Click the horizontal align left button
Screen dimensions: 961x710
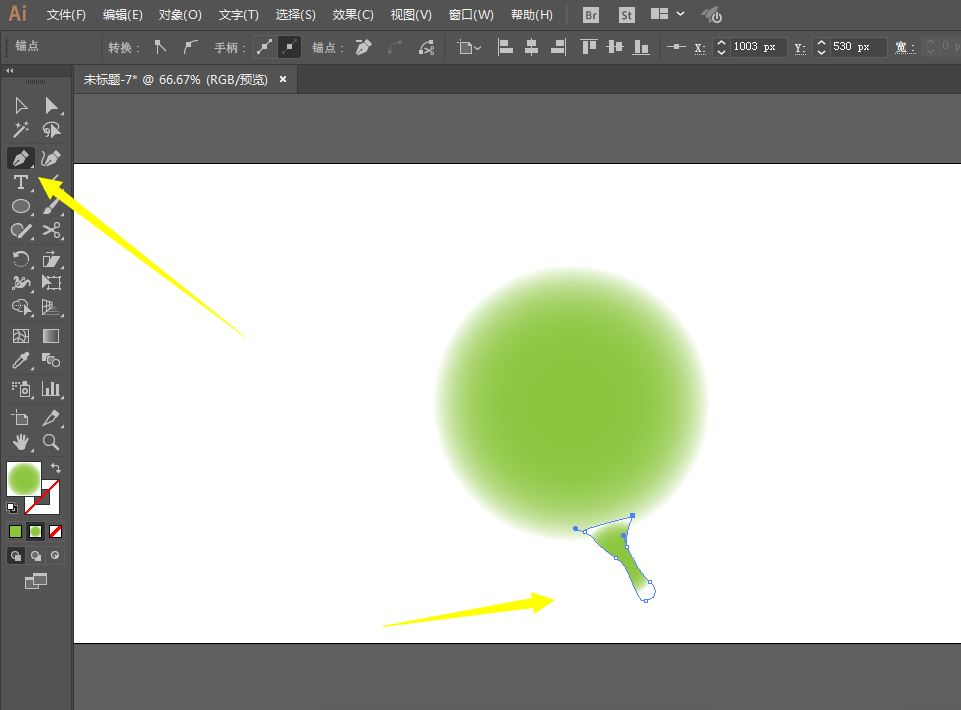point(505,47)
